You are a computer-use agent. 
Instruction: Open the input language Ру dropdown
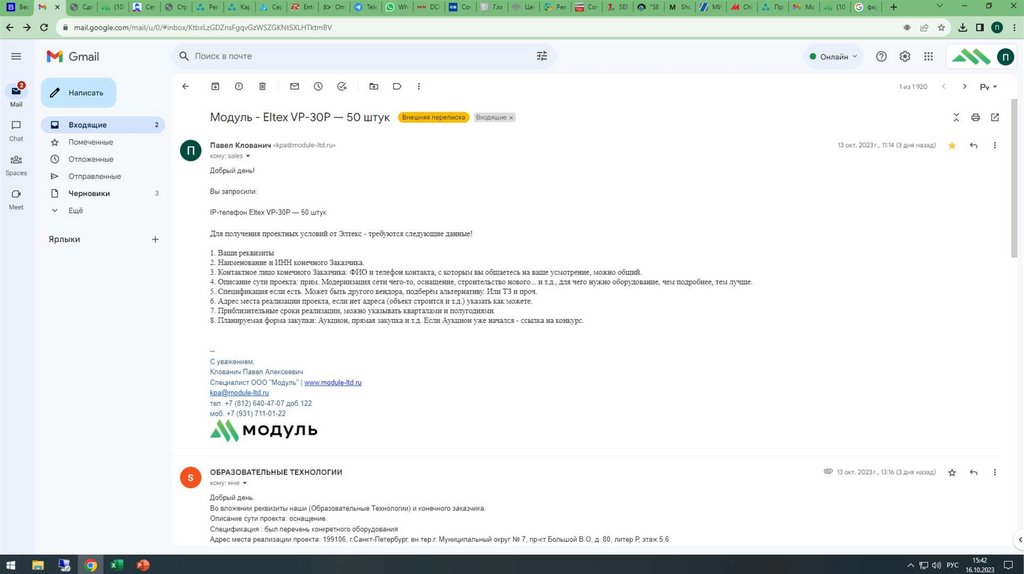pos(988,86)
